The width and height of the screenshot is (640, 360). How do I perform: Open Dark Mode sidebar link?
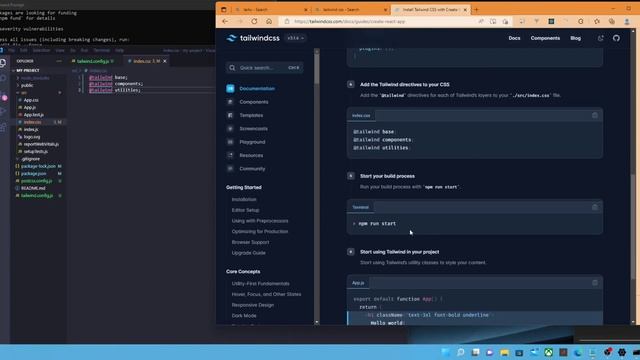coord(244,316)
